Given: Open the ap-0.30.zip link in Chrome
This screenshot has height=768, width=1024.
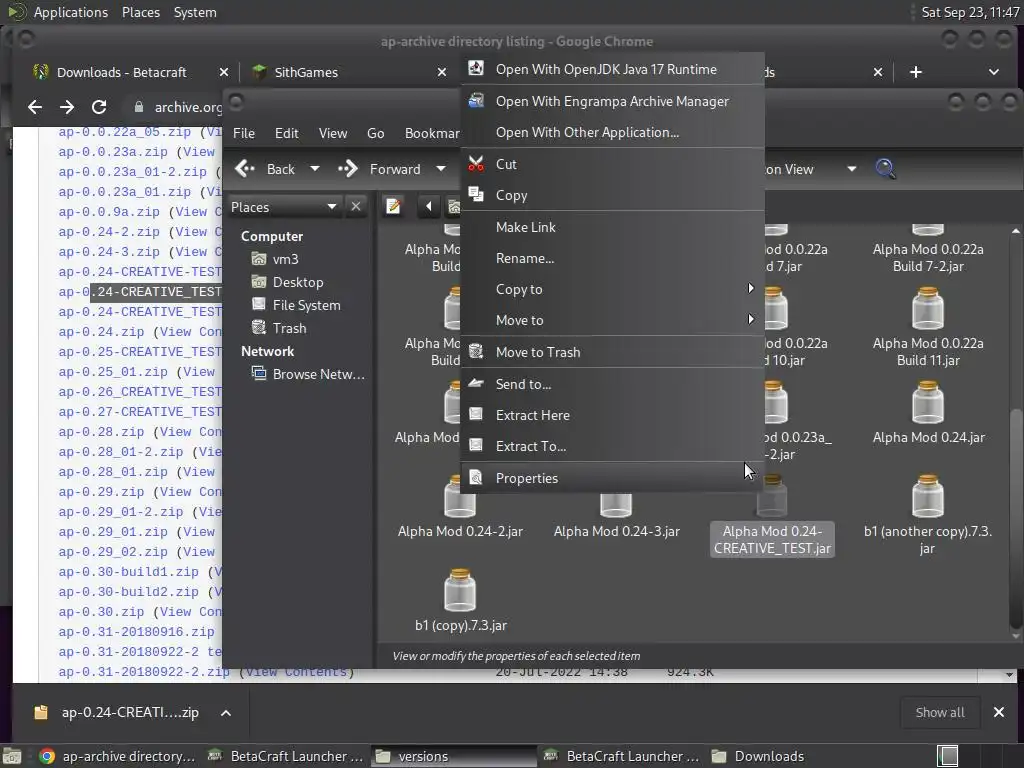Looking at the screenshot, I should point(101,612).
